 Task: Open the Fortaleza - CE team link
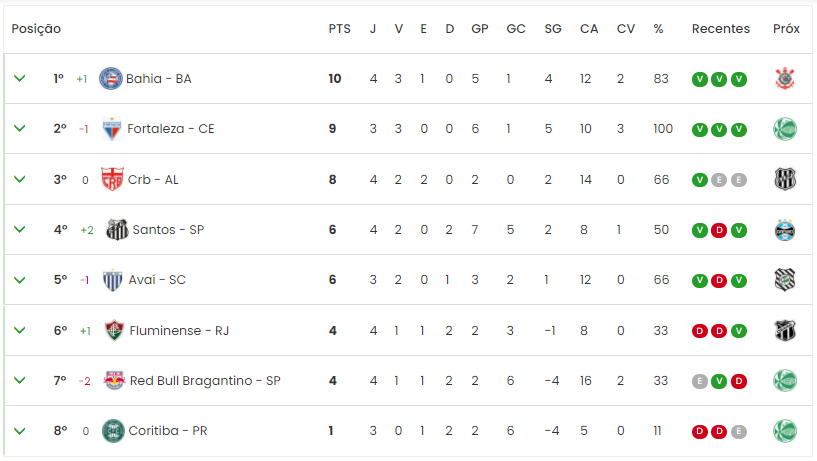(170, 129)
